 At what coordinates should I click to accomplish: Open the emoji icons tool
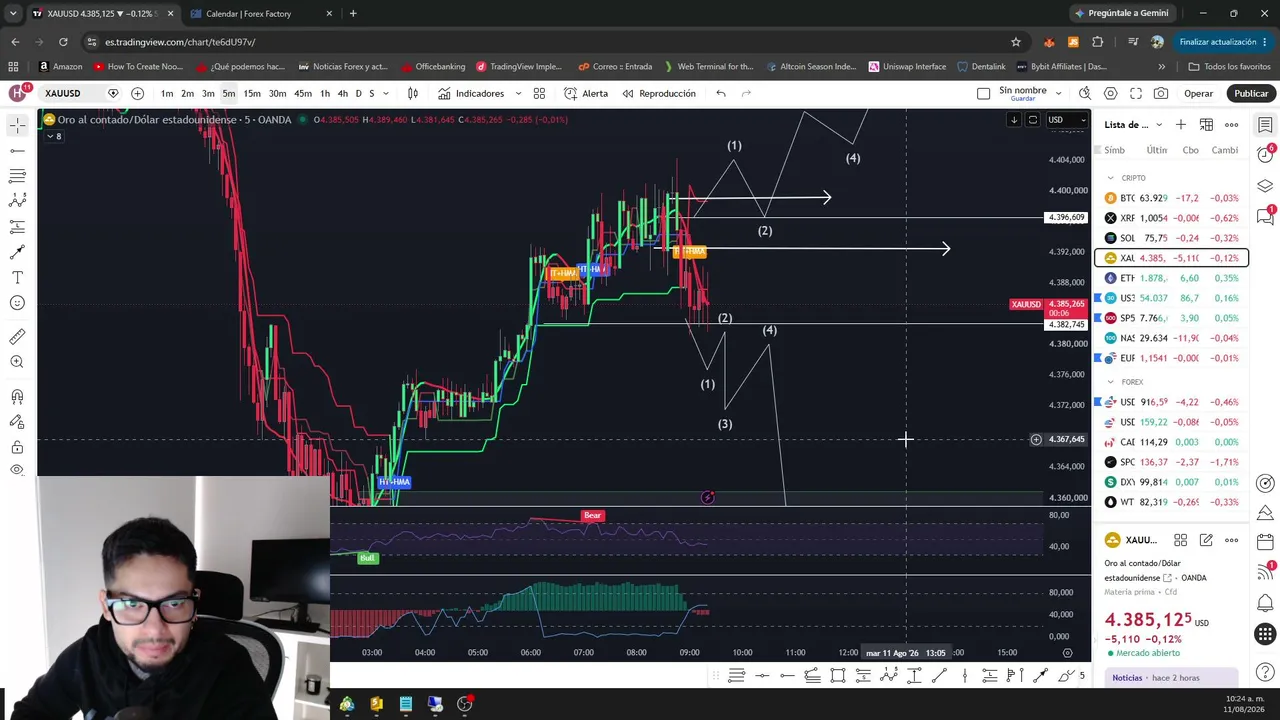[x=17, y=303]
